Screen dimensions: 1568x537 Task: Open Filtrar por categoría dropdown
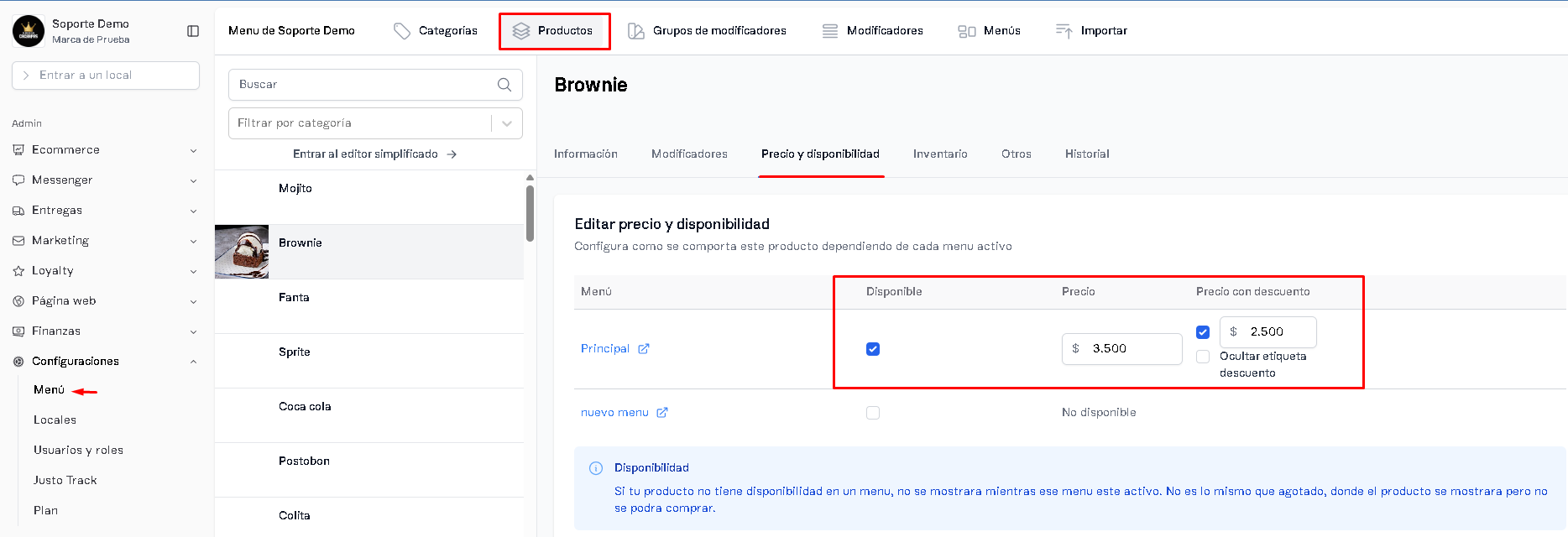tap(375, 123)
